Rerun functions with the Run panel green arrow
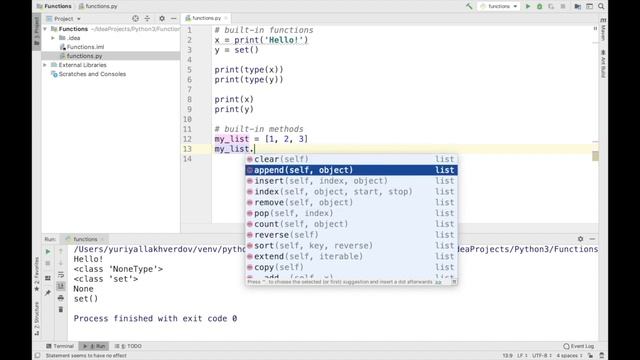Screen dimensions: 640x360 [x=48, y=251]
